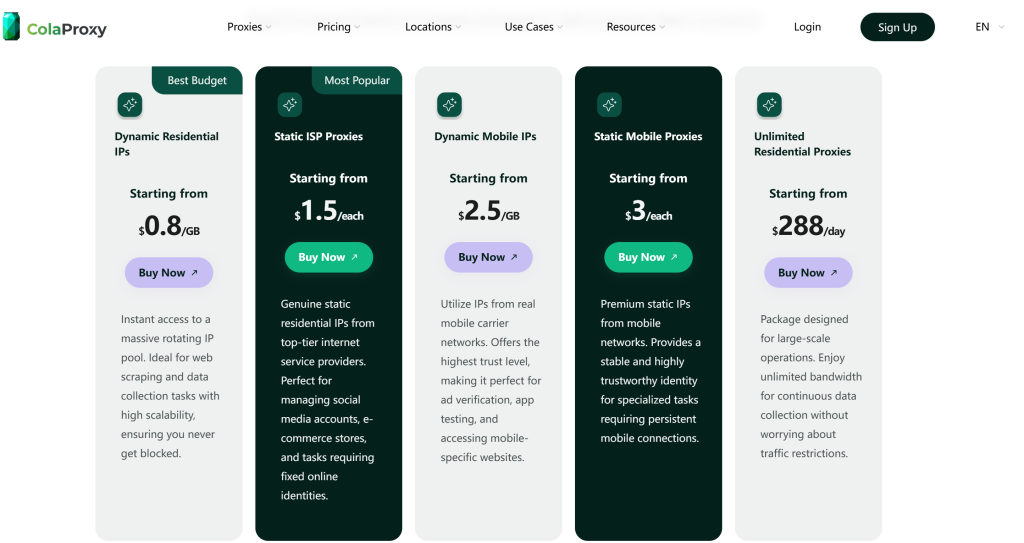
Task: Click the sparkle icon on Static Mobile Proxies card
Action: click(x=609, y=104)
